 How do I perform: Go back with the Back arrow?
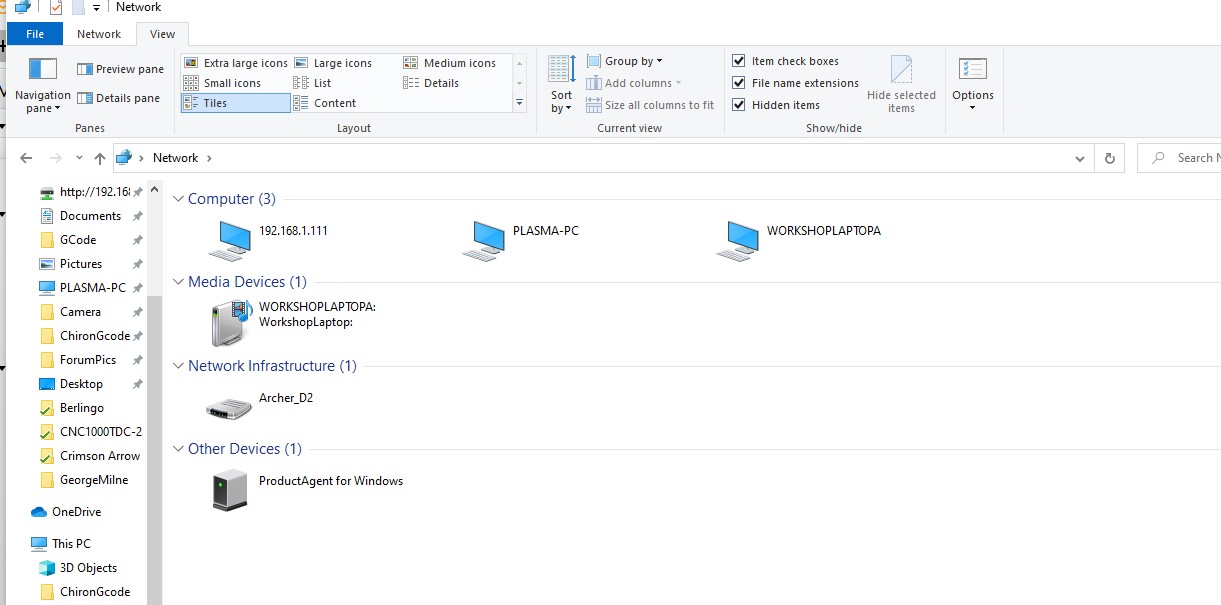coord(26,158)
